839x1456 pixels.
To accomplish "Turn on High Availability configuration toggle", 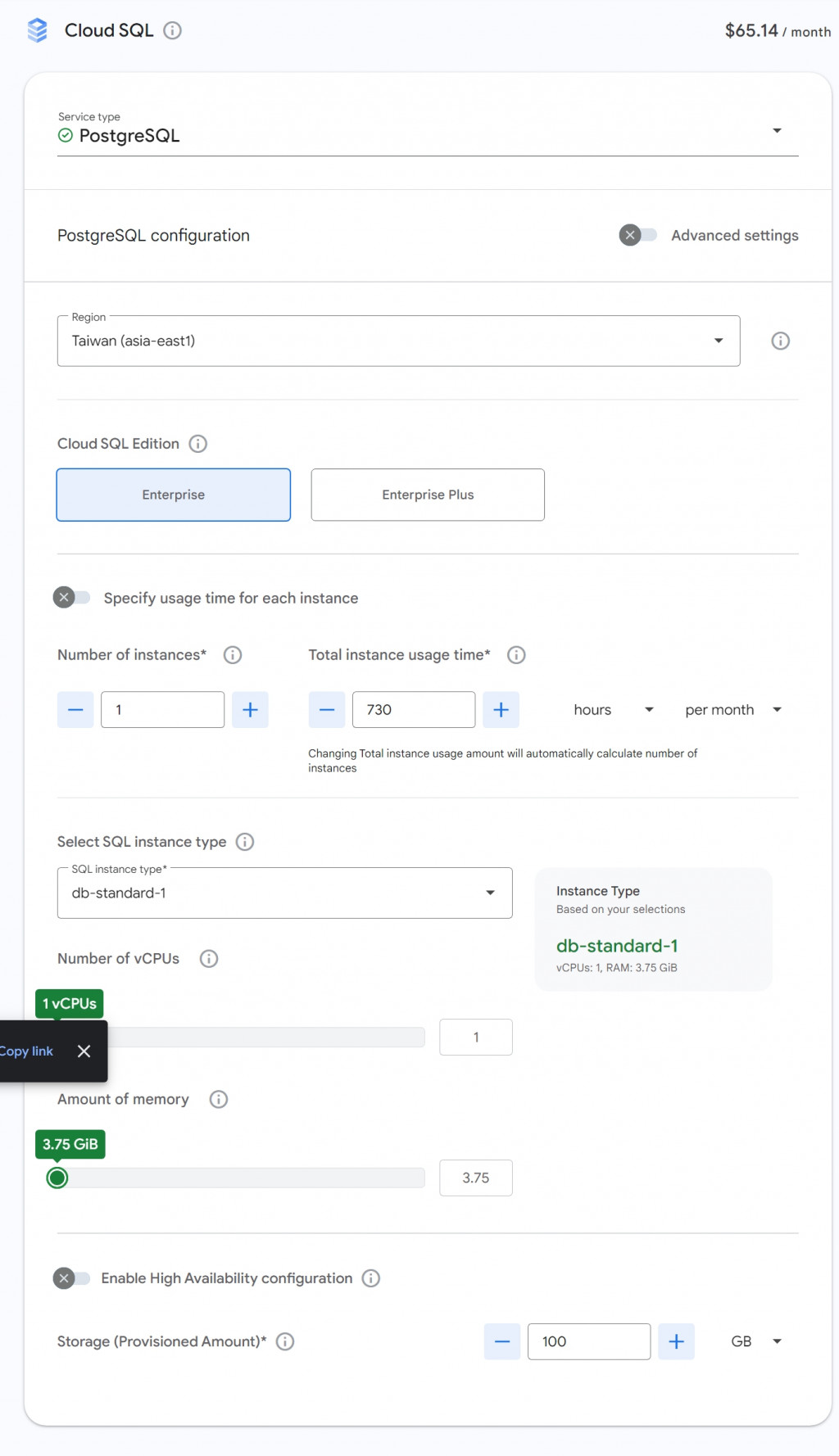I will pos(72,1278).
